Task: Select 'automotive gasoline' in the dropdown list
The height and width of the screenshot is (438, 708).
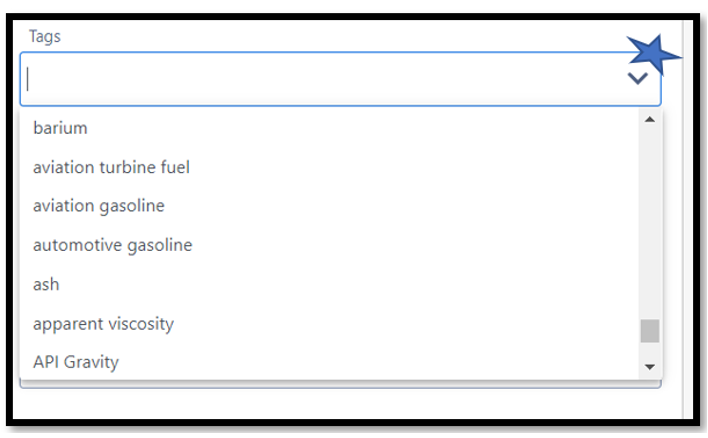Action: (112, 245)
